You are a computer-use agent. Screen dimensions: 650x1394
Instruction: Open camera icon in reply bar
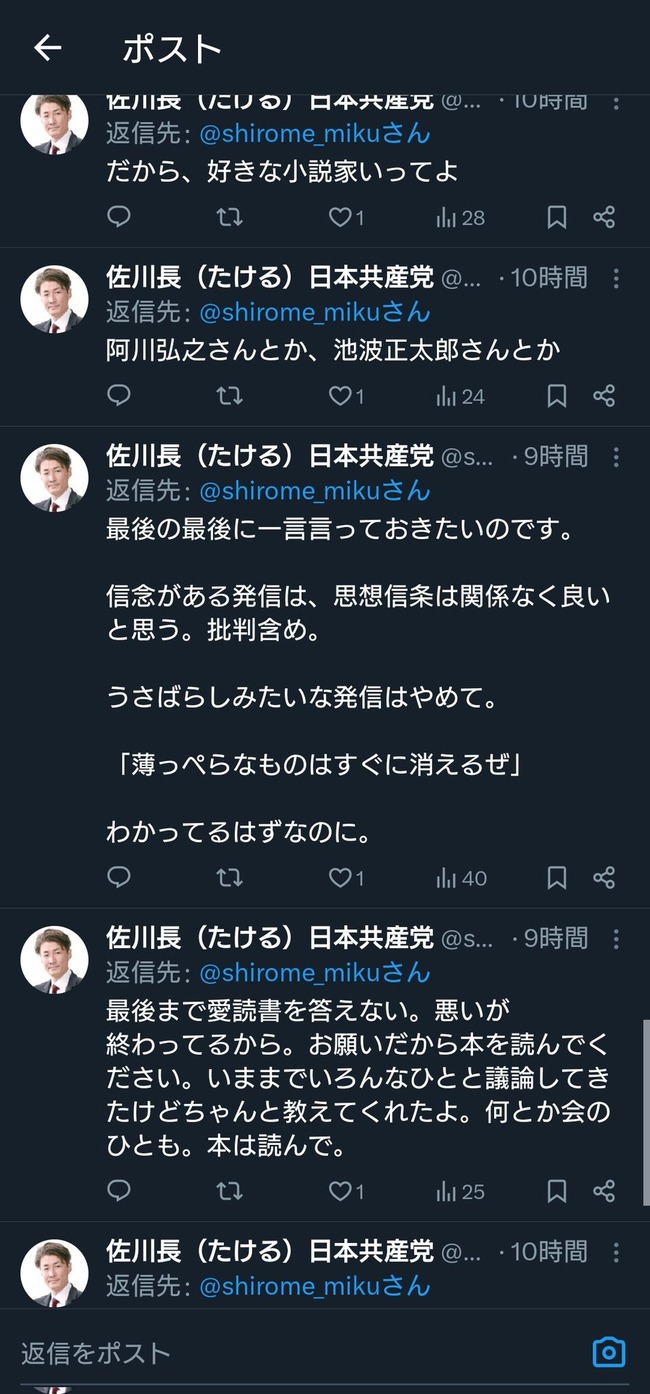(608, 1352)
